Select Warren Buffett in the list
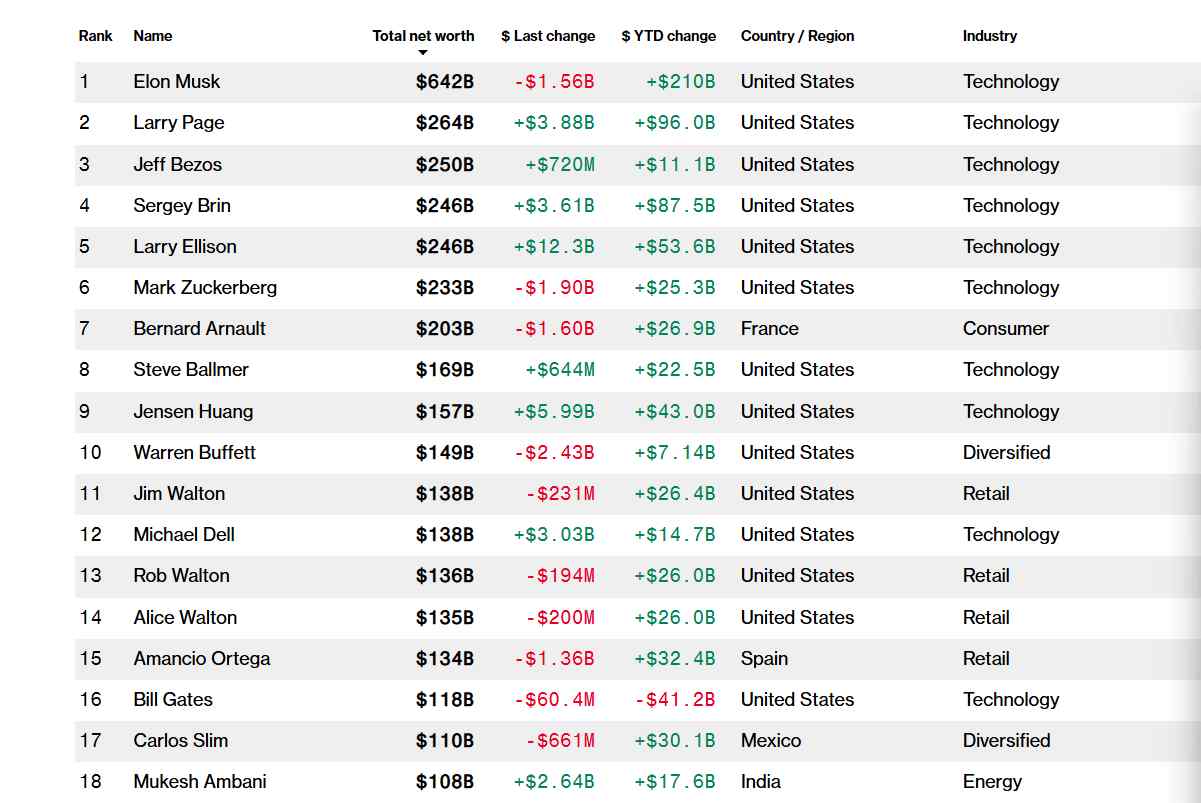This screenshot has height=803, width=1201. (195, 452)
